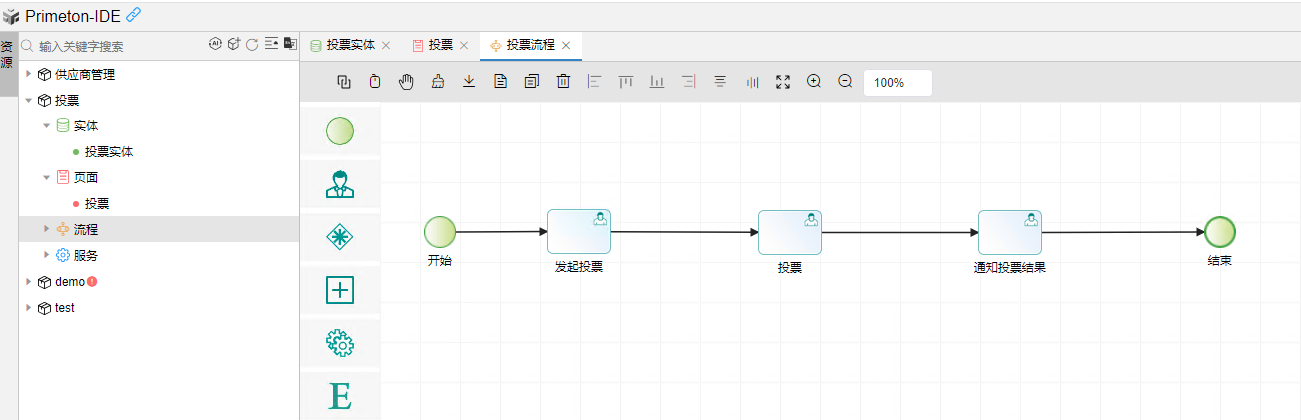
Task: Click the zoom in magnifier icon
Action: point(814,82)
